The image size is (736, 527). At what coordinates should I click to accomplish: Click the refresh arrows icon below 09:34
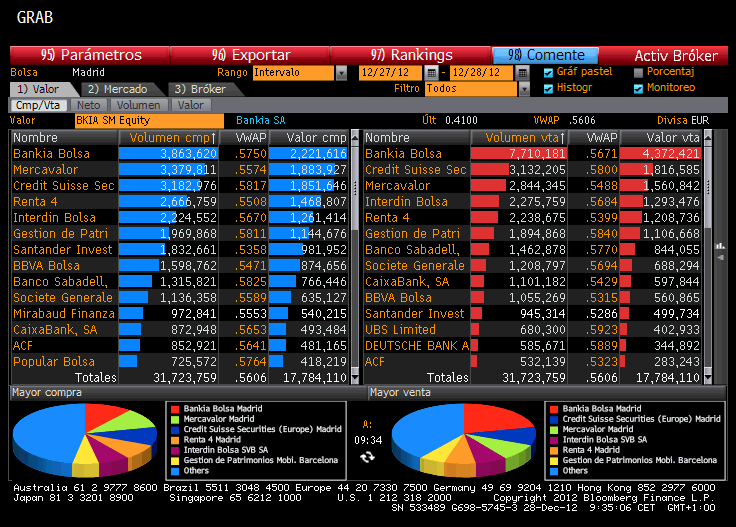368,457
